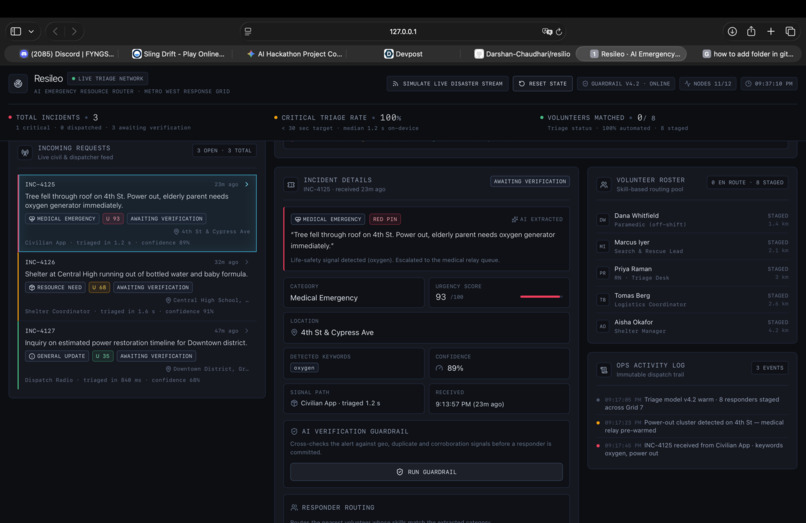Click Guardrail v4.2 Online status chip
The height and width of the screenshot is (523, 806).
coord(626,83)
